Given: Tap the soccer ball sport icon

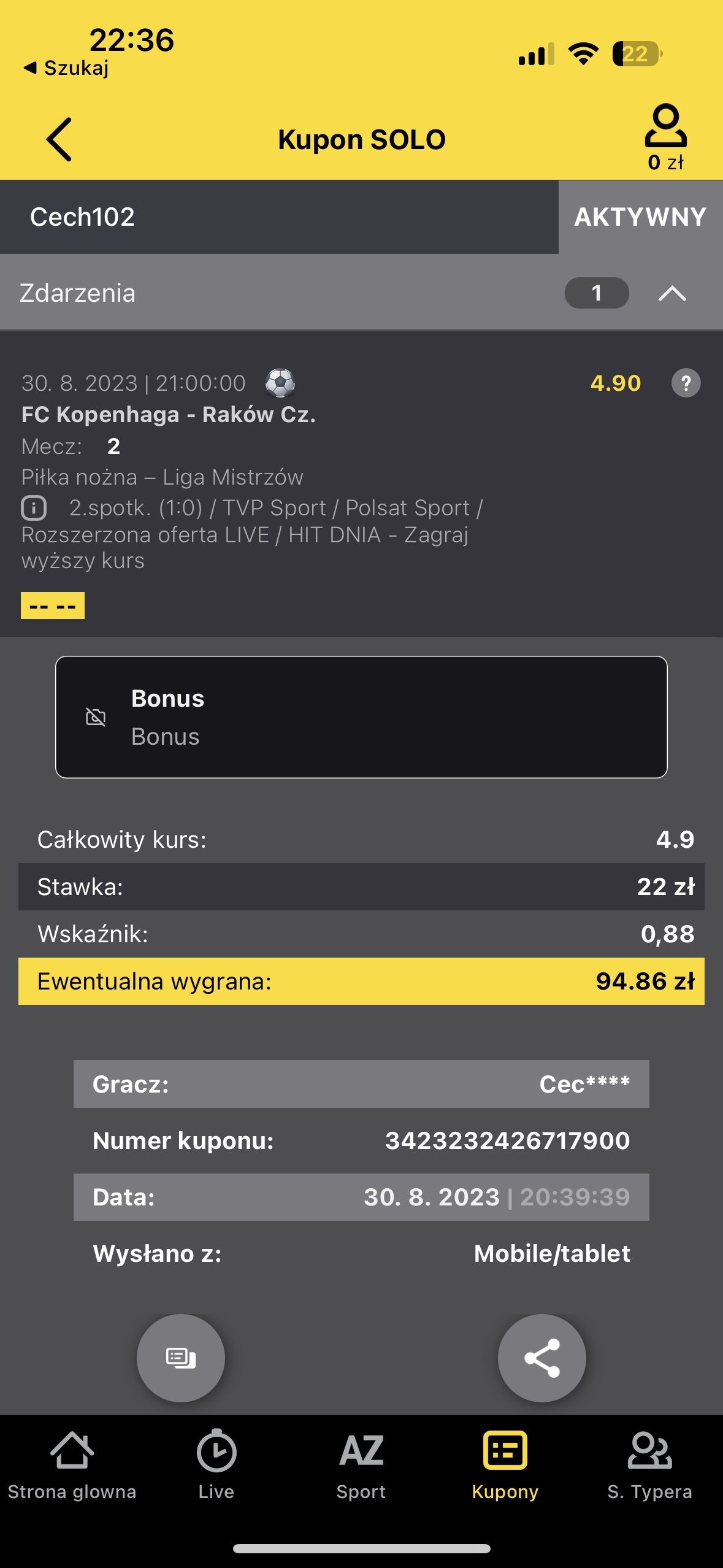Looking at the screenshot, I should (x=280, y=383).
